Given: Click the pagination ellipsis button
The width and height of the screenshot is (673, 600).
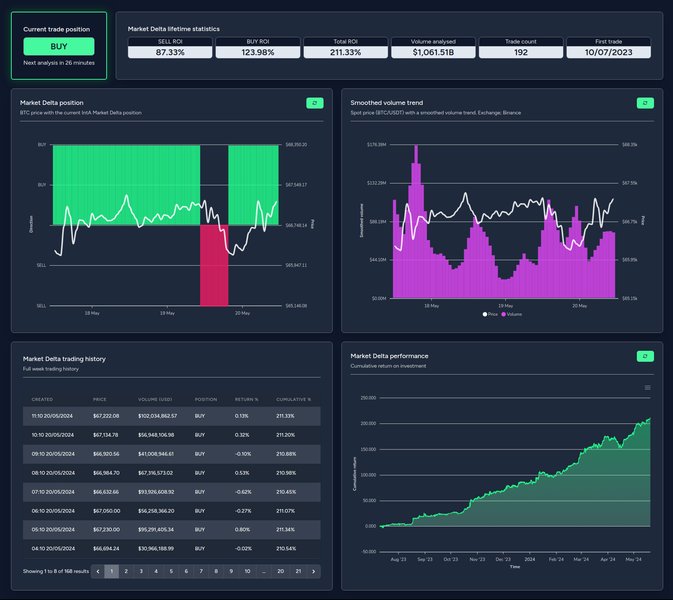Looking at the screenshot, I should click(x=264, y=571).
